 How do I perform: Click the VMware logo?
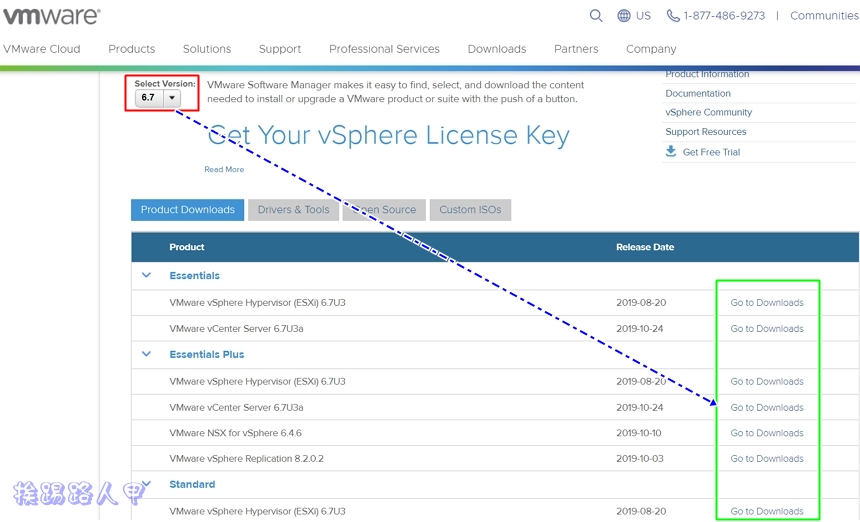51,16
